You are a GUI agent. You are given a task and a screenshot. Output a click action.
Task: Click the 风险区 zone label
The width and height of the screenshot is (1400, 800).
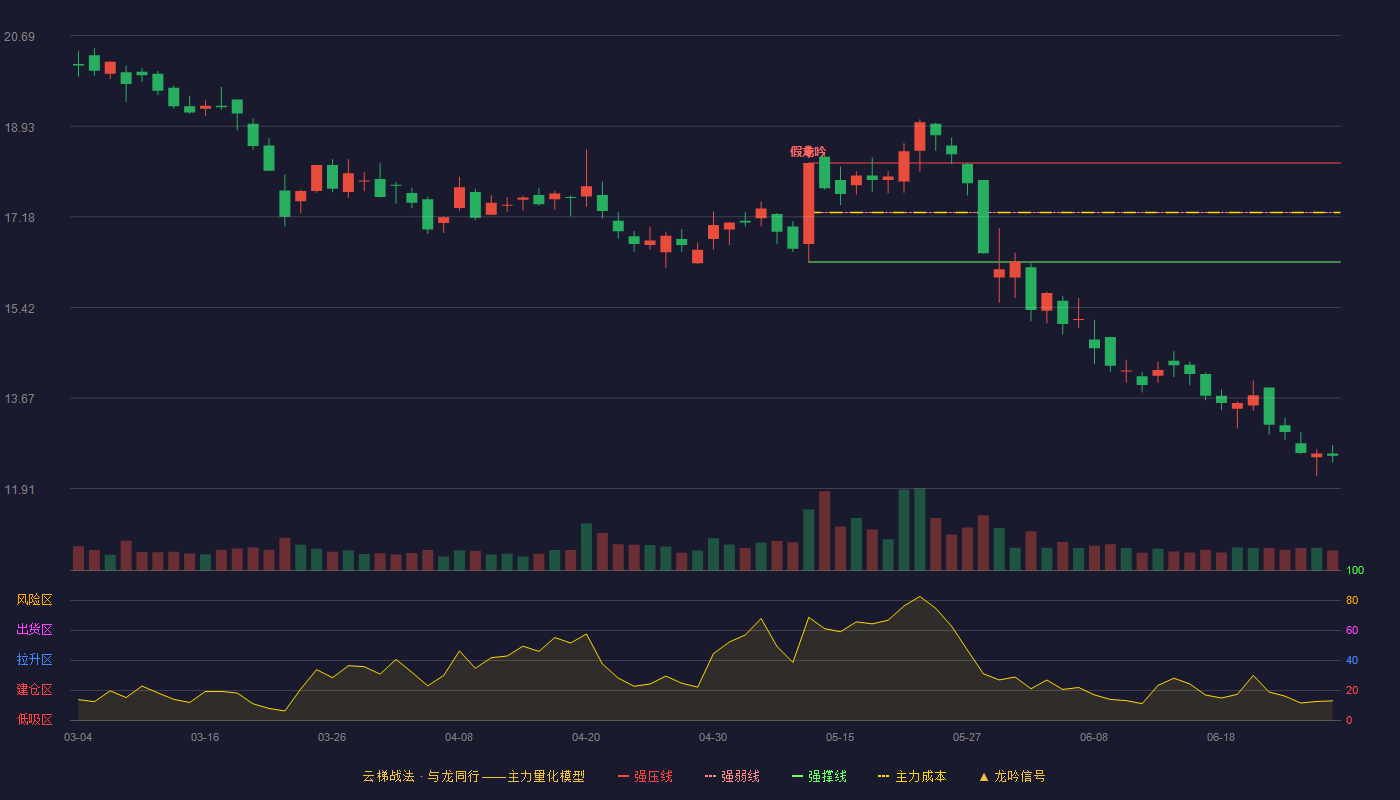(34, 600)
